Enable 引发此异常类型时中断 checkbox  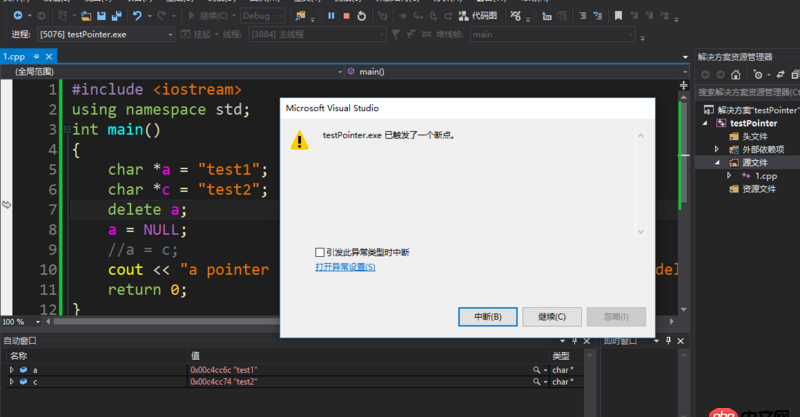319,252
